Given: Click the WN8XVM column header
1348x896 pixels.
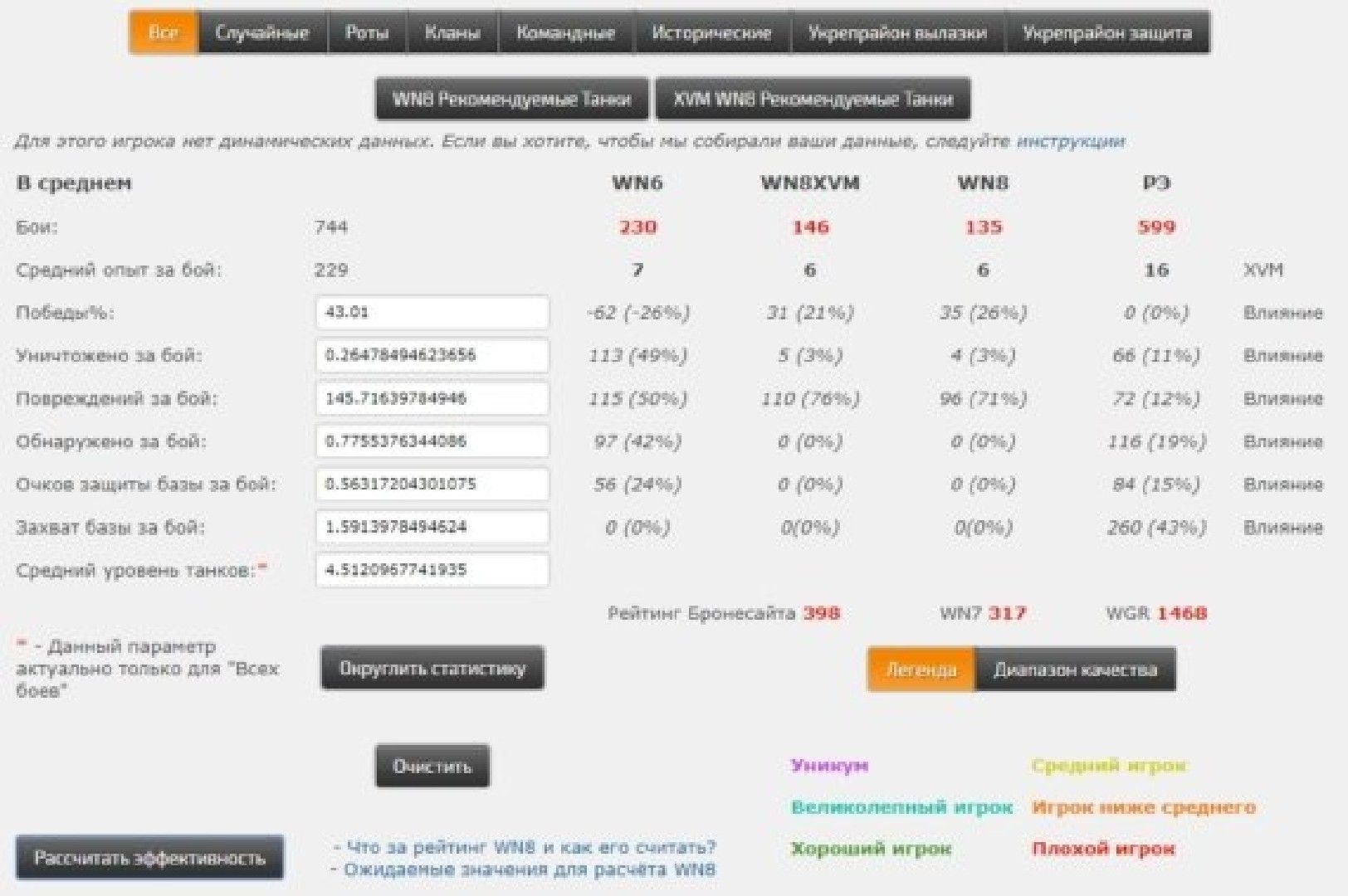Looking at the screenshot, I should (810, 183).
